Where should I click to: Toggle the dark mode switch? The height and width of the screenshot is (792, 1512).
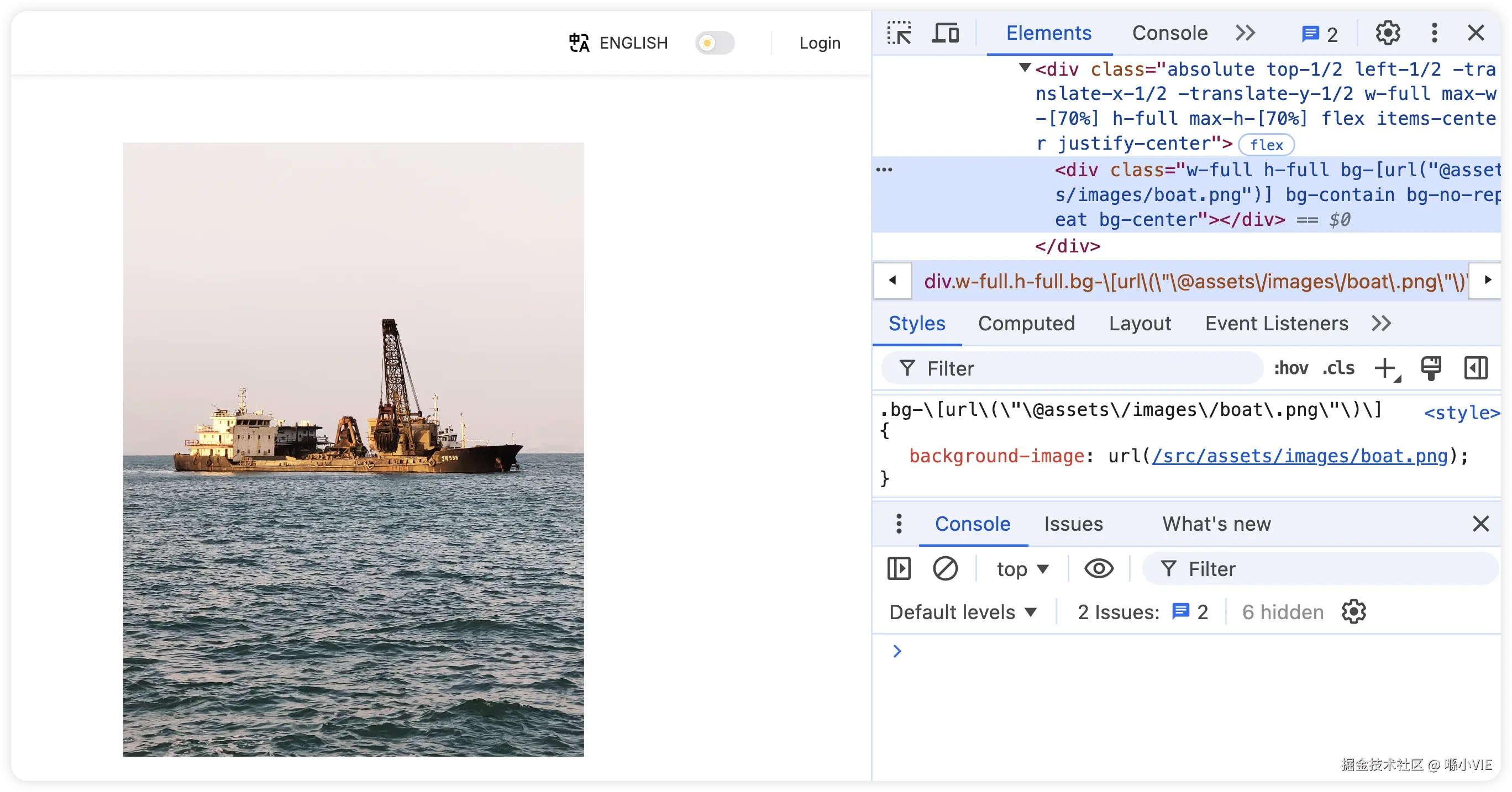[715, 43]
